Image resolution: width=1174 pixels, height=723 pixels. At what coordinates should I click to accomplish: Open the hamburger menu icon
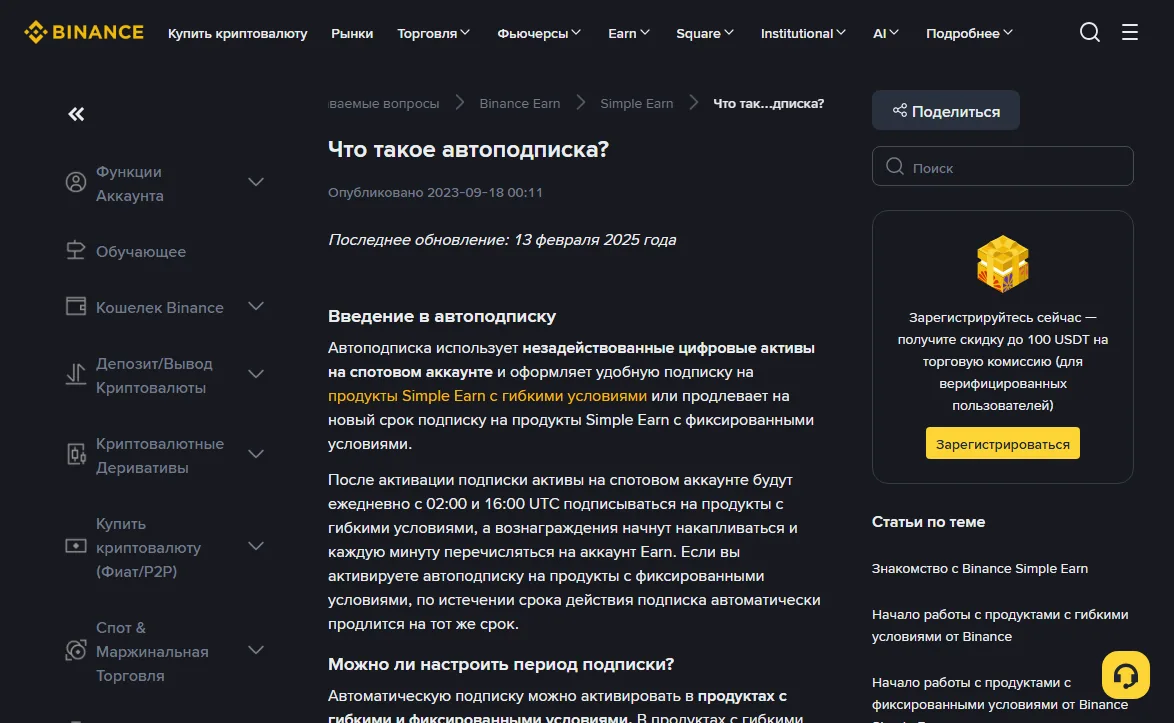pos(1129,32)
